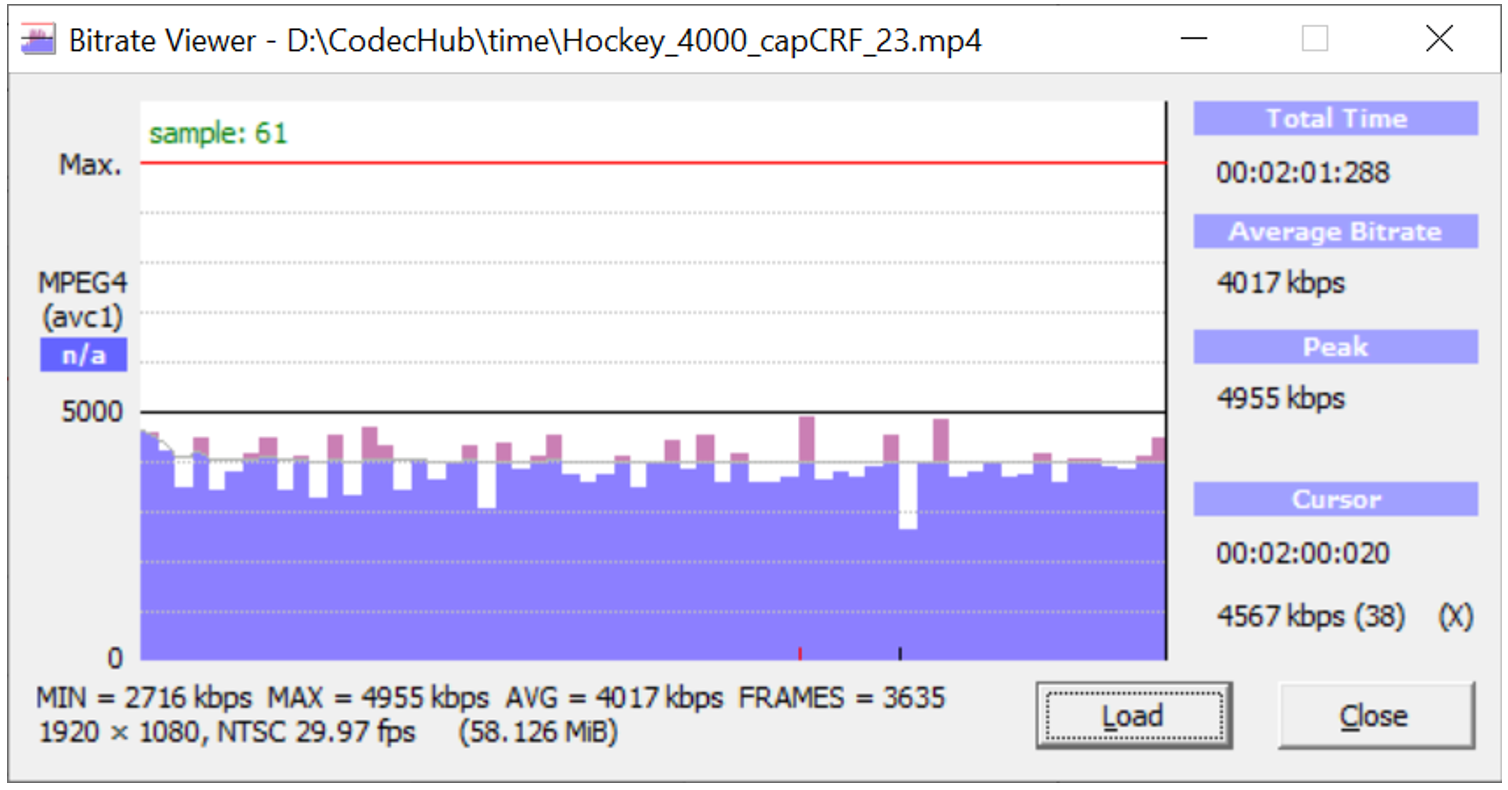Click the Load button
Viewport: 1508px width, 790px height.
tap(1133, 716)
